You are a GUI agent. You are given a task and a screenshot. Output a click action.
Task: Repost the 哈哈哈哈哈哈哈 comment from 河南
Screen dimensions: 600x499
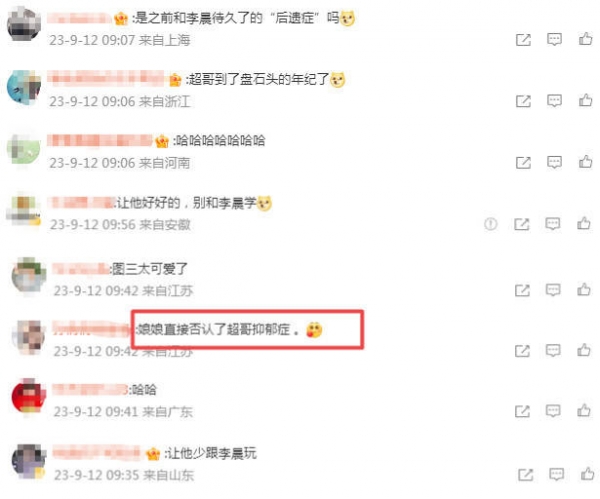pos(523,162)
